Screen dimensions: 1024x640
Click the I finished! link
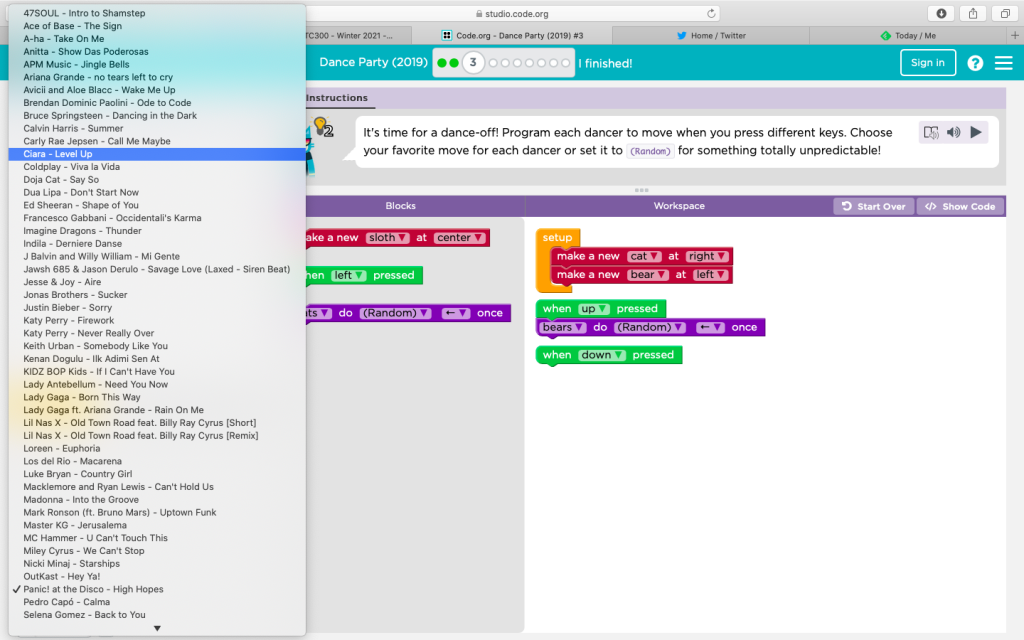605,63
